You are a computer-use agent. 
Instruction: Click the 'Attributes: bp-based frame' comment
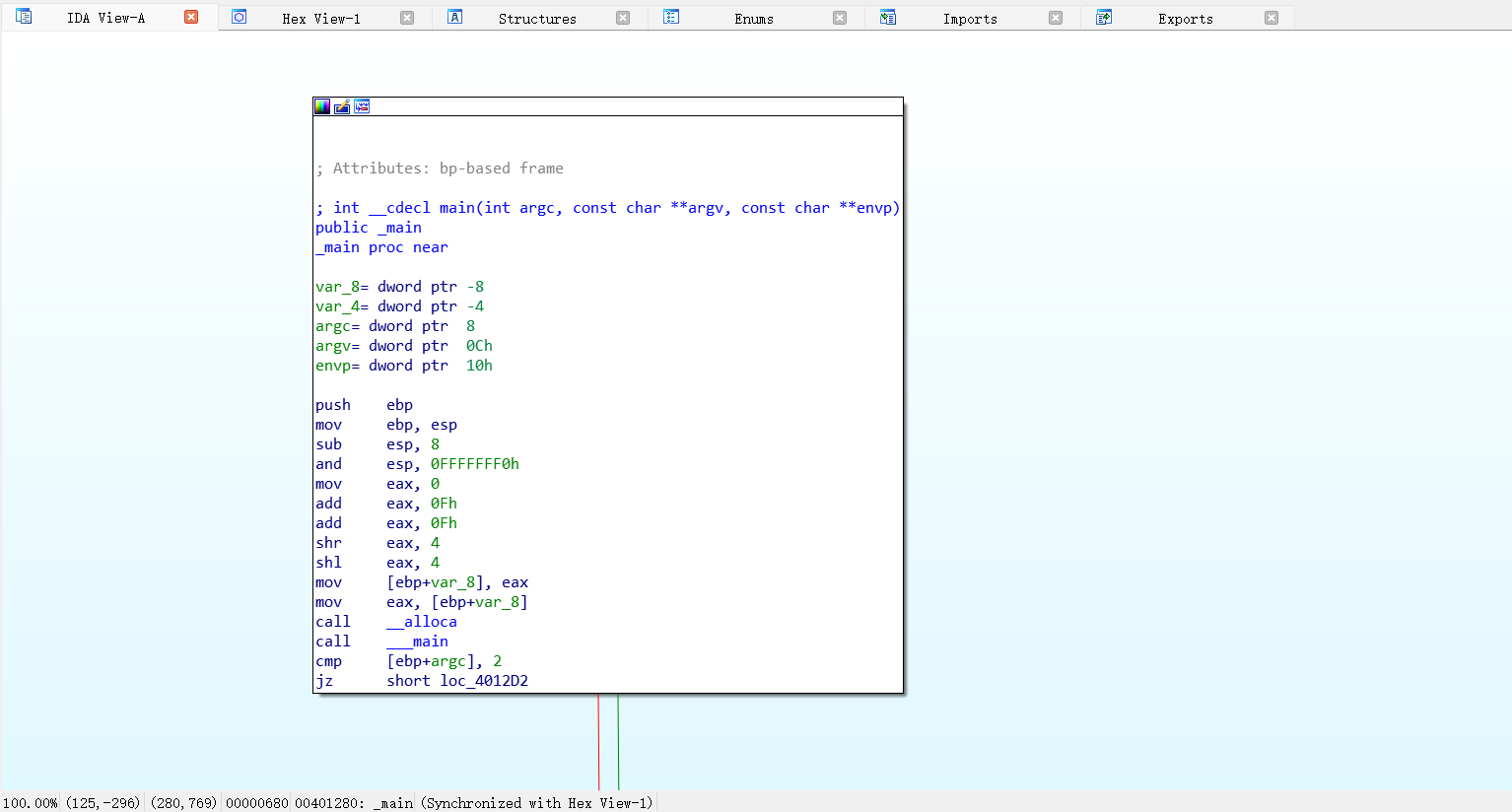click(440, 169)
